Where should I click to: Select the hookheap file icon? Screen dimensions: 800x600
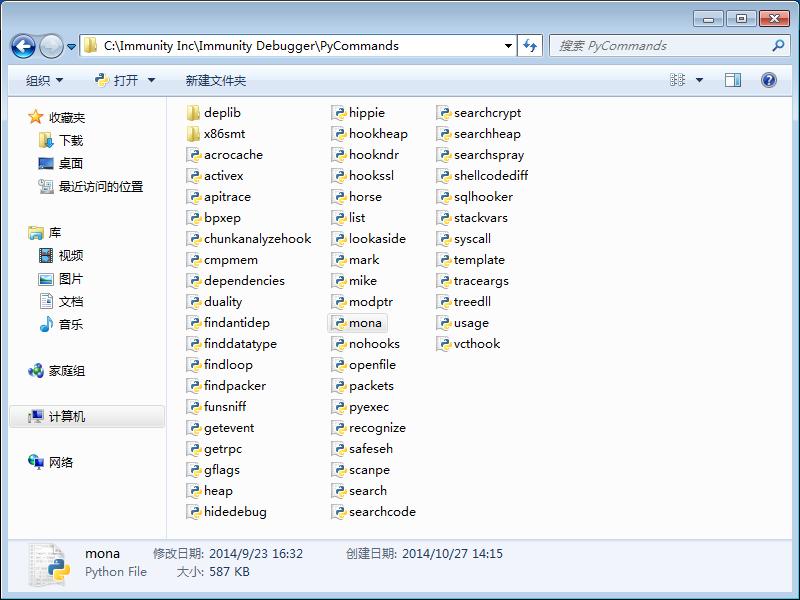click(338, 134)
